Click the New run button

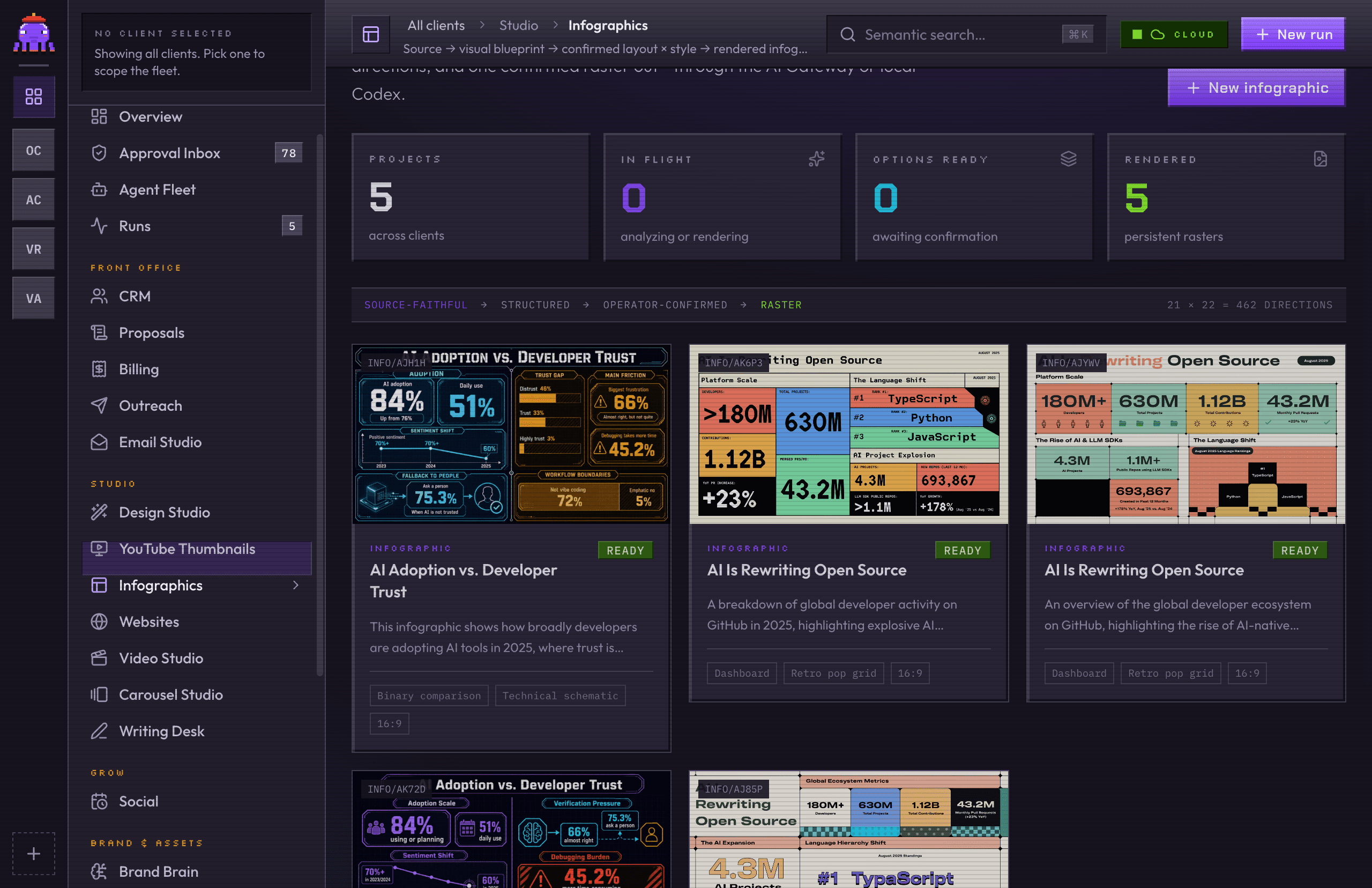pos(1293,35)
